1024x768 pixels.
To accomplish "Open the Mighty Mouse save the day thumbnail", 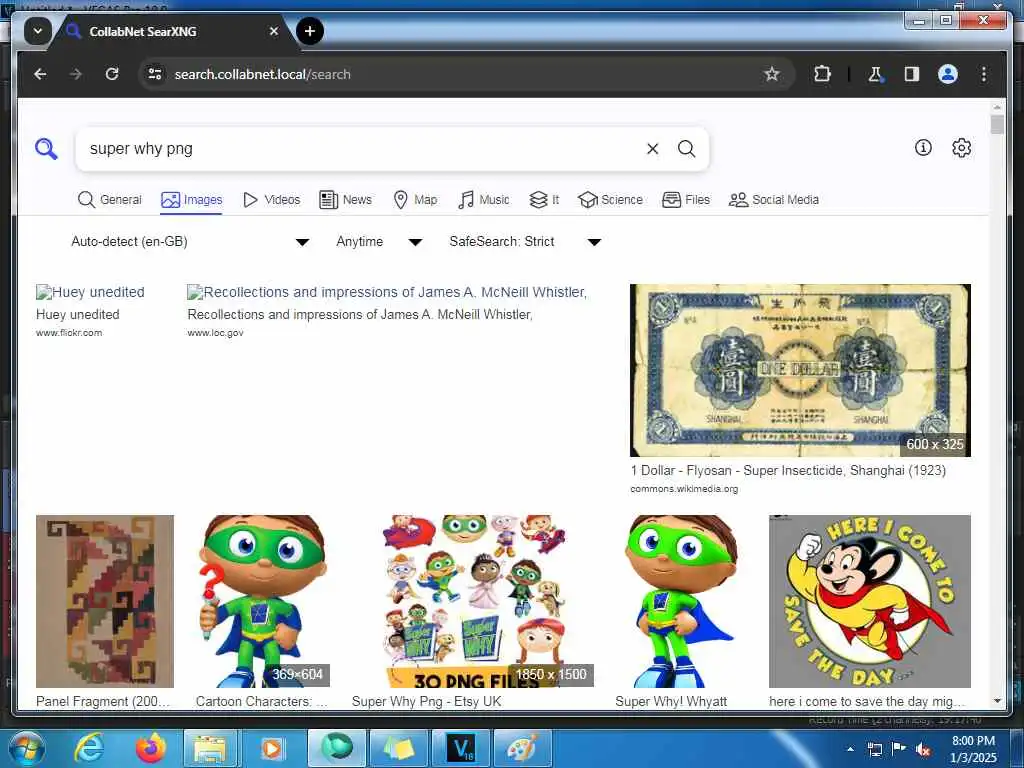I will tap(870, 601).
